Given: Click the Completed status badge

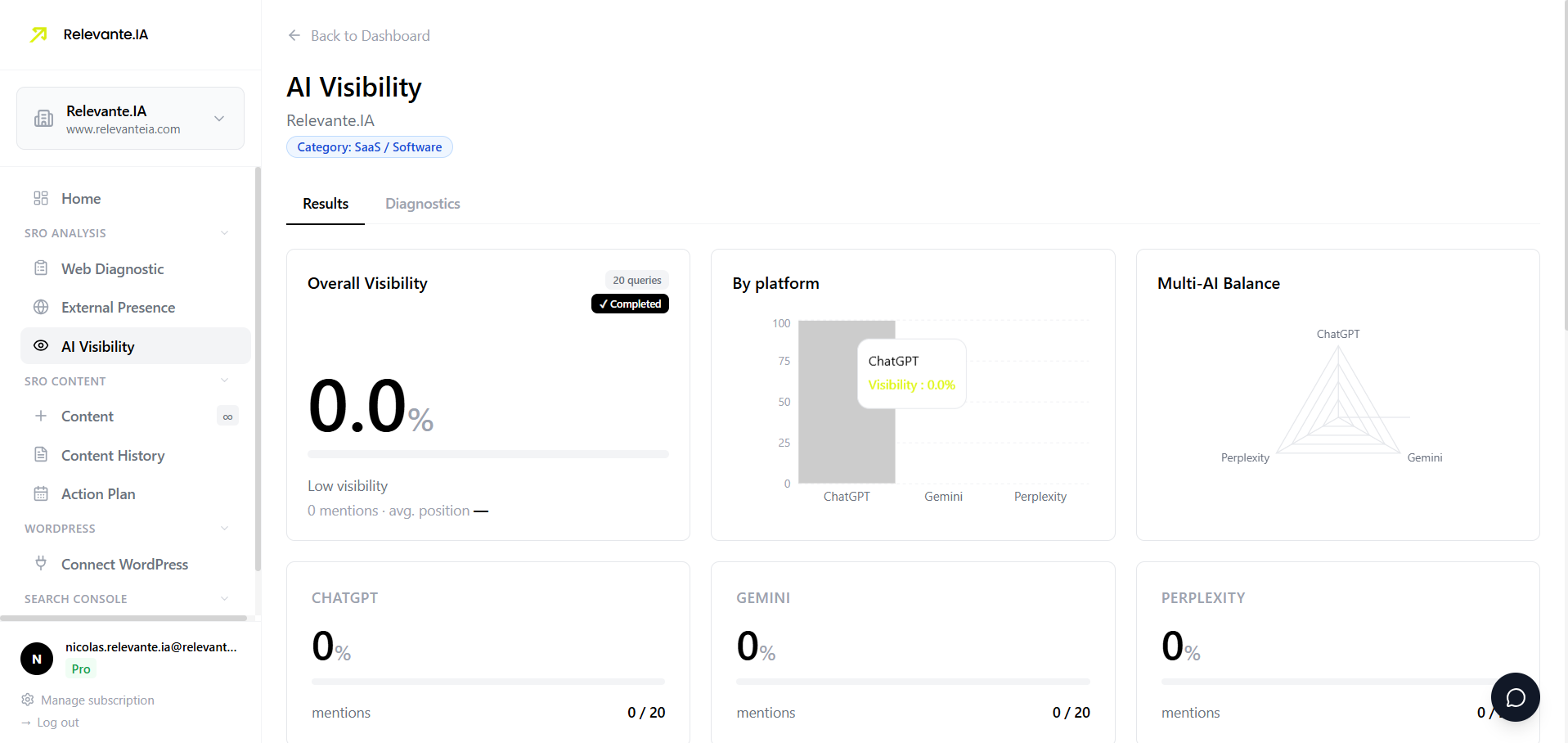Looking at the screenshot, I should [630, 304].
